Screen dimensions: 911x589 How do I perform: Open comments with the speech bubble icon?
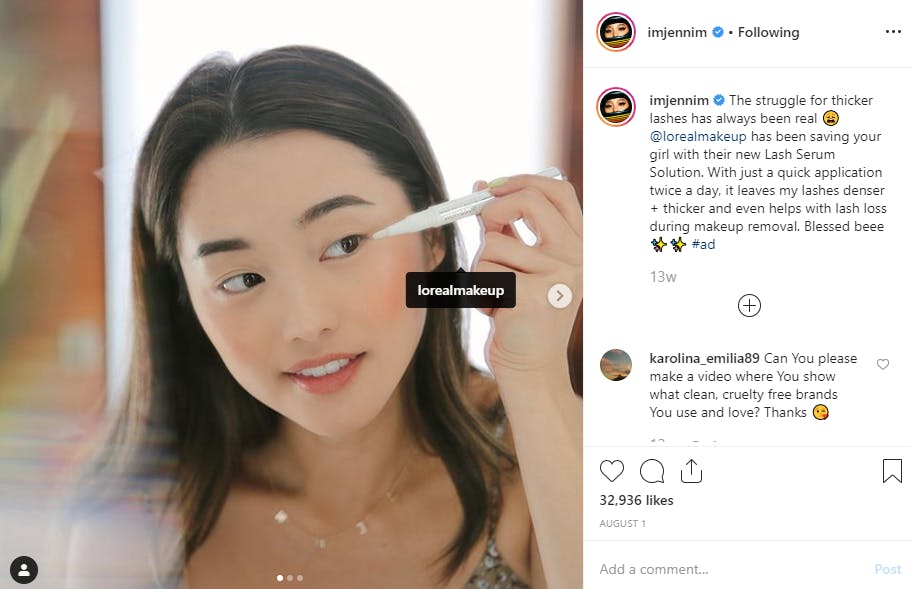pos(652,471)
